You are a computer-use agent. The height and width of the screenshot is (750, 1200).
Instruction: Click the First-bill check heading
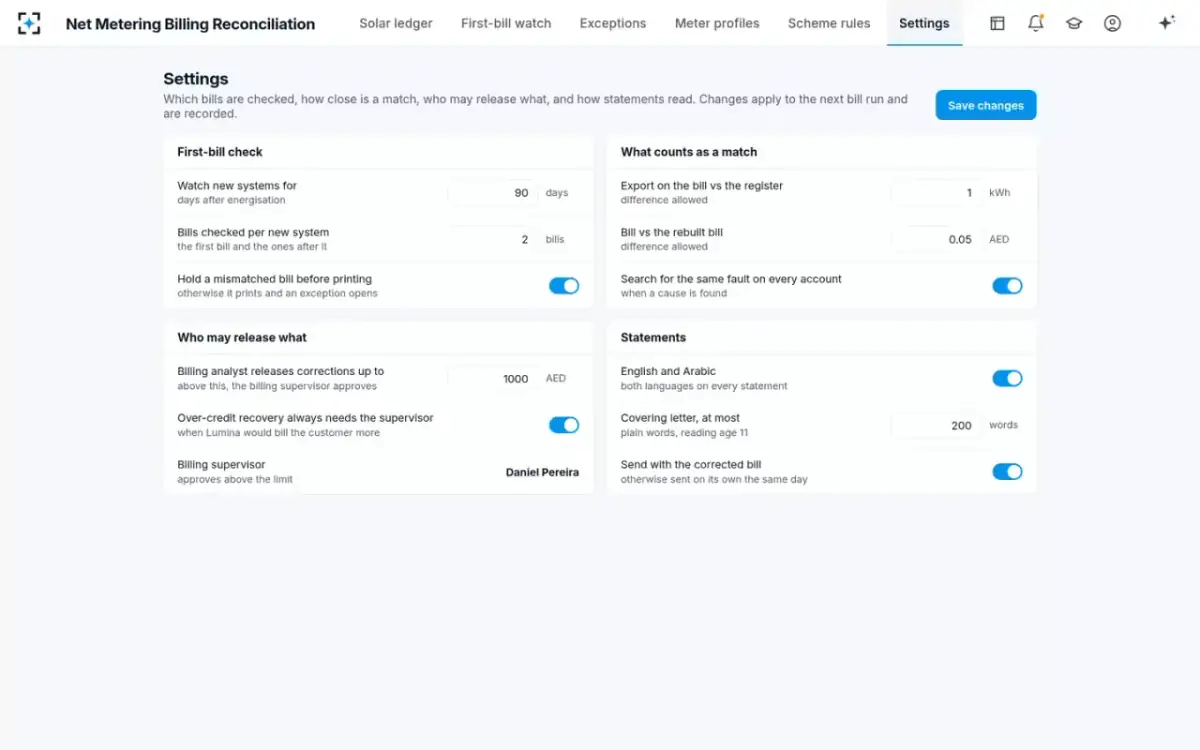(220, 152)
